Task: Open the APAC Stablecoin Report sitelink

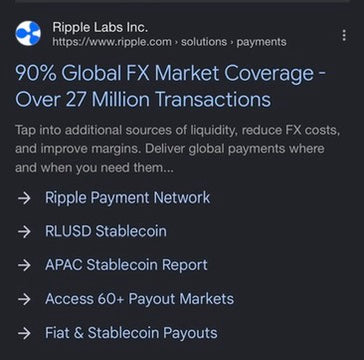Action: point(126,265)
